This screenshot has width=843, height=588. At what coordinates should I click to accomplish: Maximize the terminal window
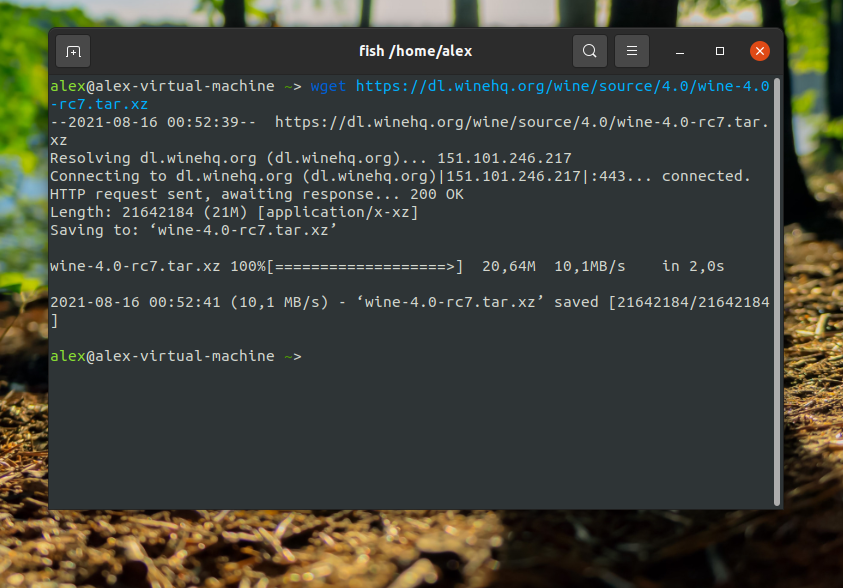[x=720, y=51]
